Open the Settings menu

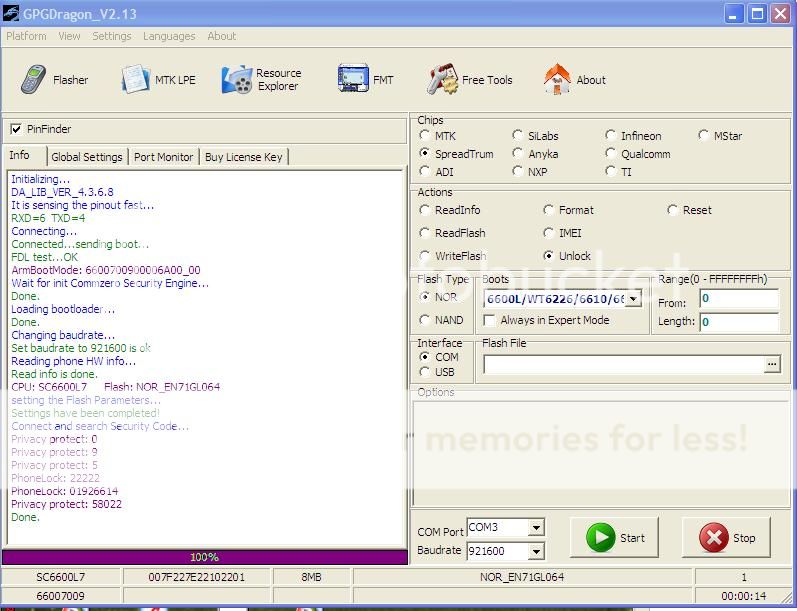[112, 36]
